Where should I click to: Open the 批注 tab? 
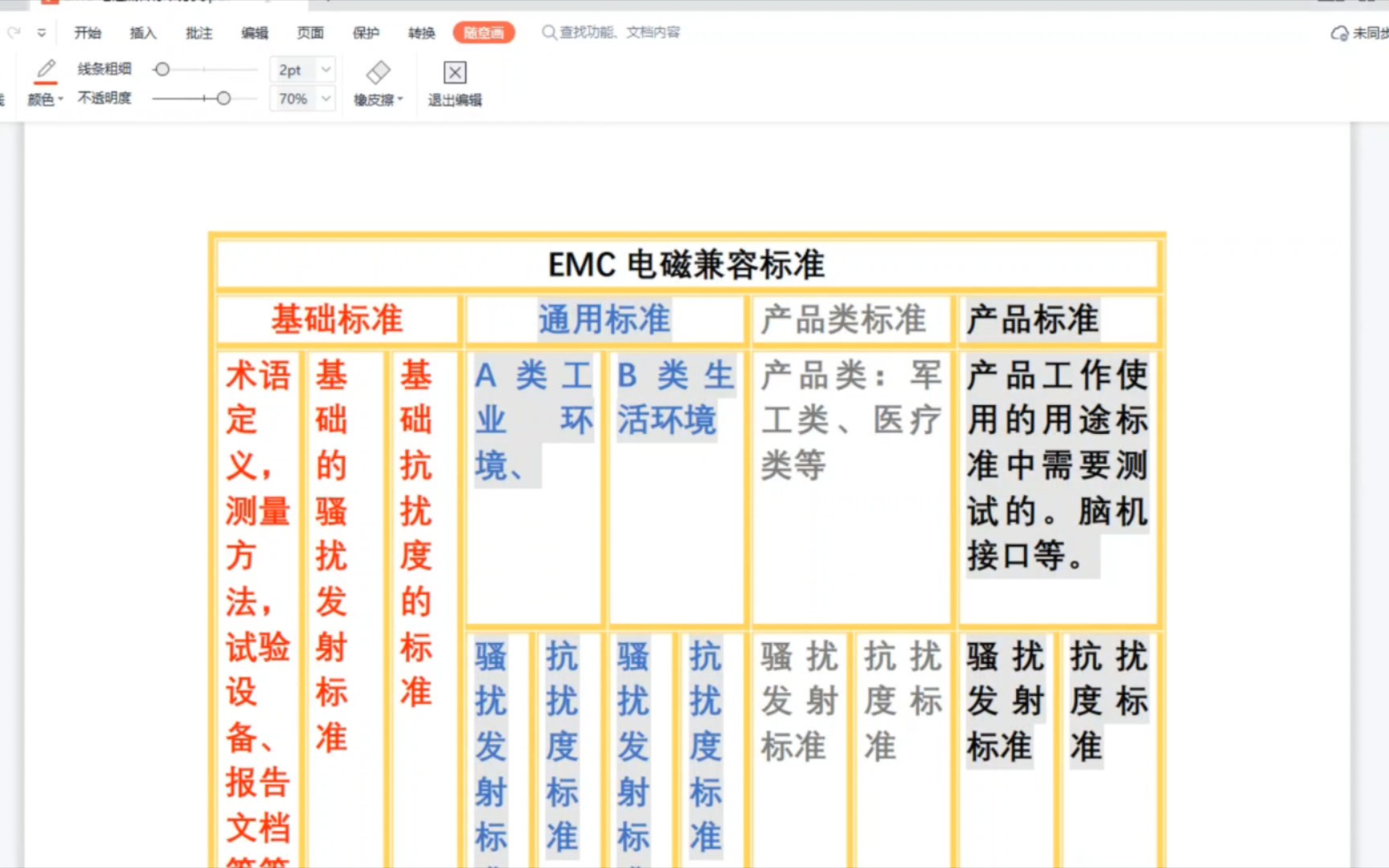tap(199, 33)
